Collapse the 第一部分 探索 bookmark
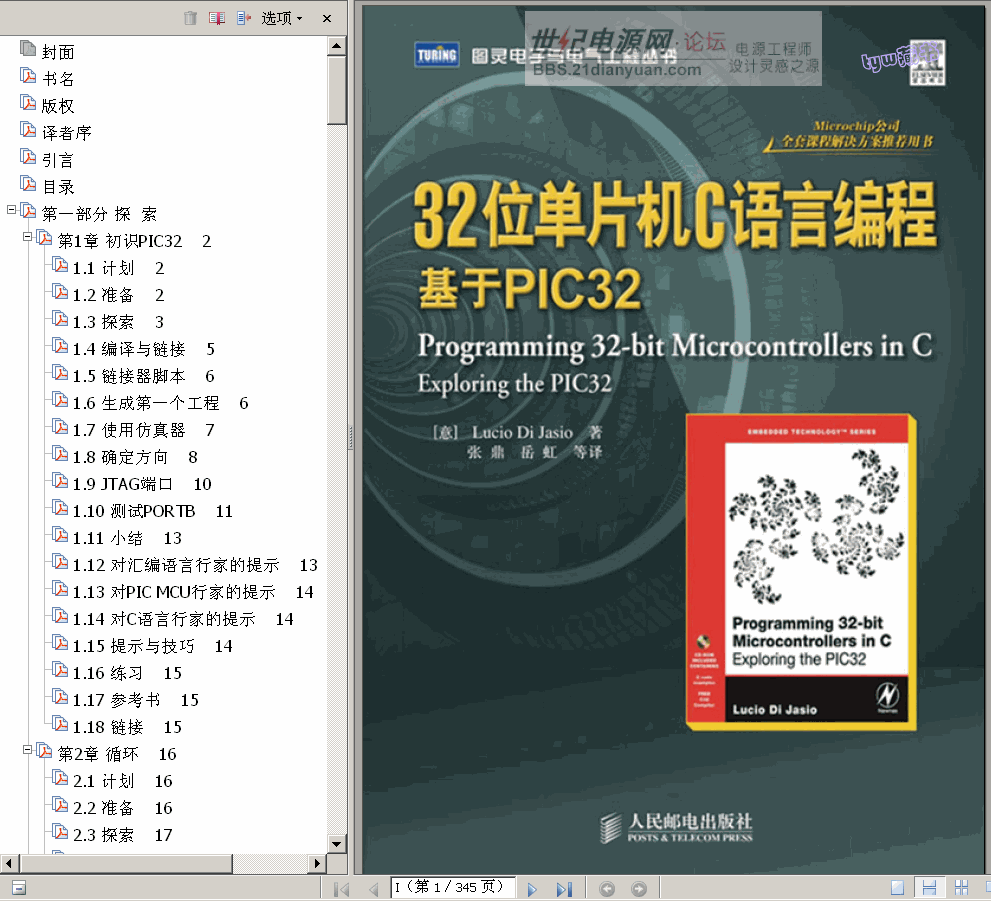The width and height of the screenshot is (991, 901). (x=11, y=209)
